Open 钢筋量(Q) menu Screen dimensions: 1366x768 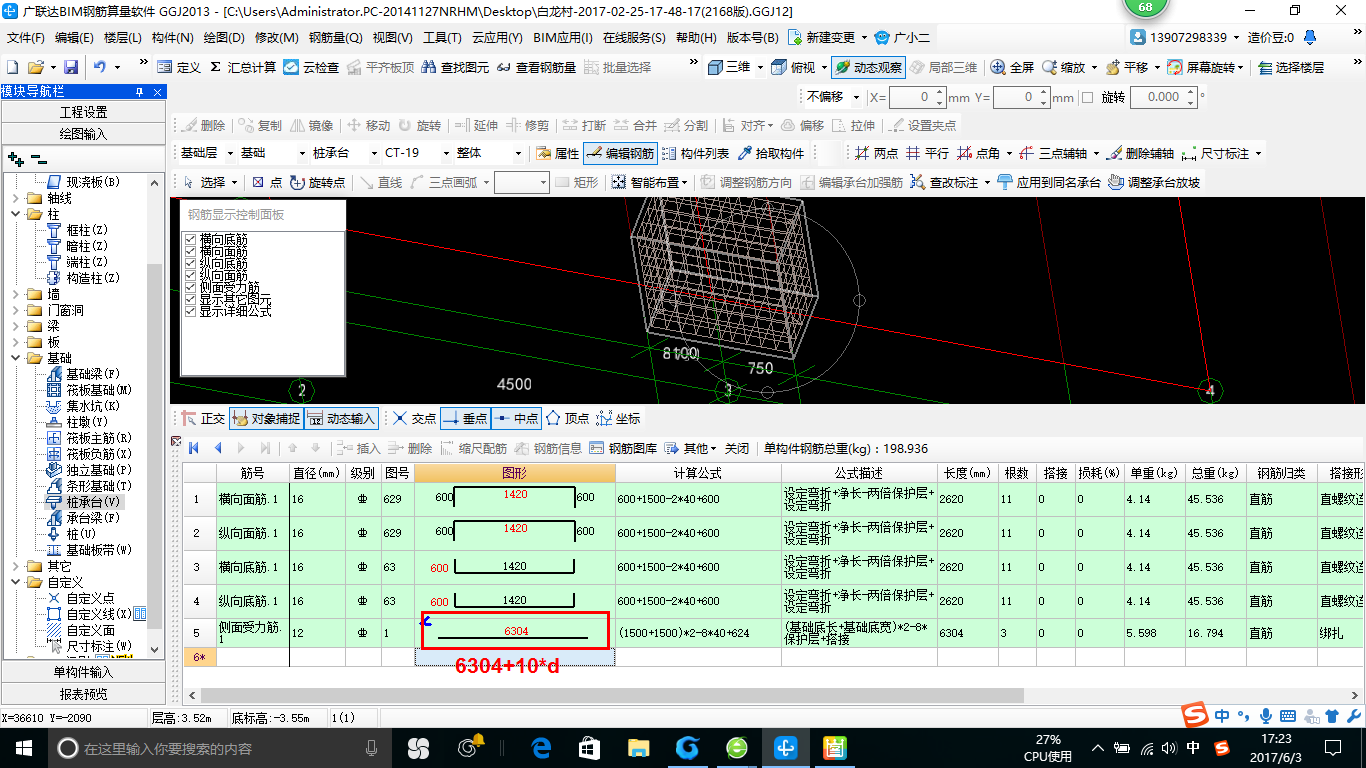pos(335,38)
